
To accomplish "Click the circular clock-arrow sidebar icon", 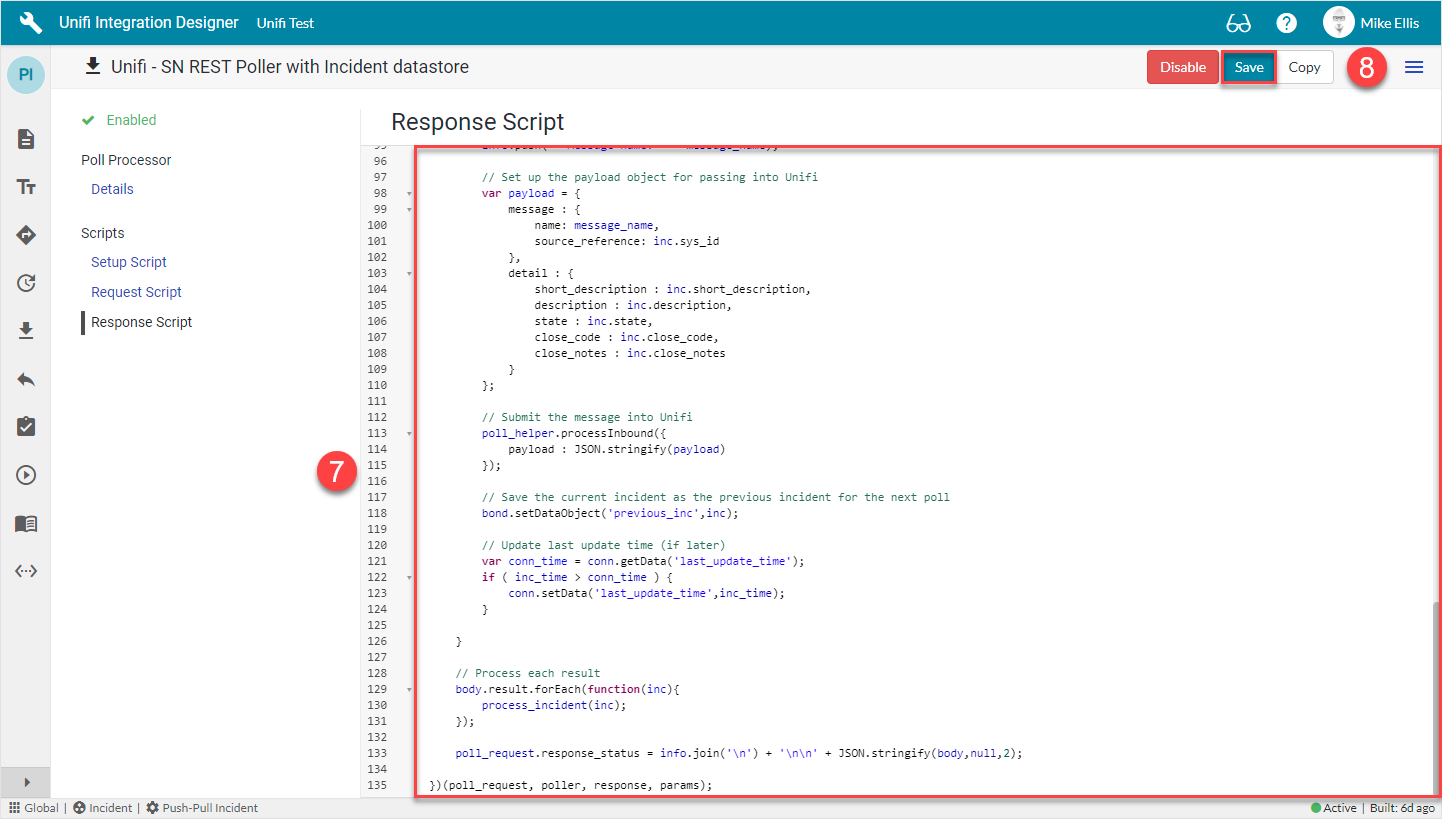I will (26, 283).
